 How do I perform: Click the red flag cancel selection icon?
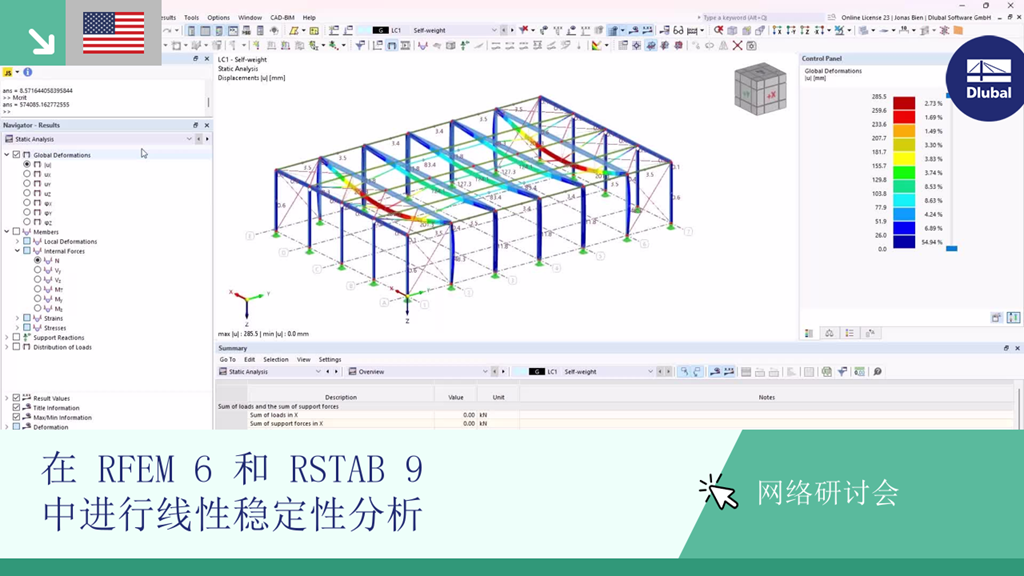(x=524, y=30)
